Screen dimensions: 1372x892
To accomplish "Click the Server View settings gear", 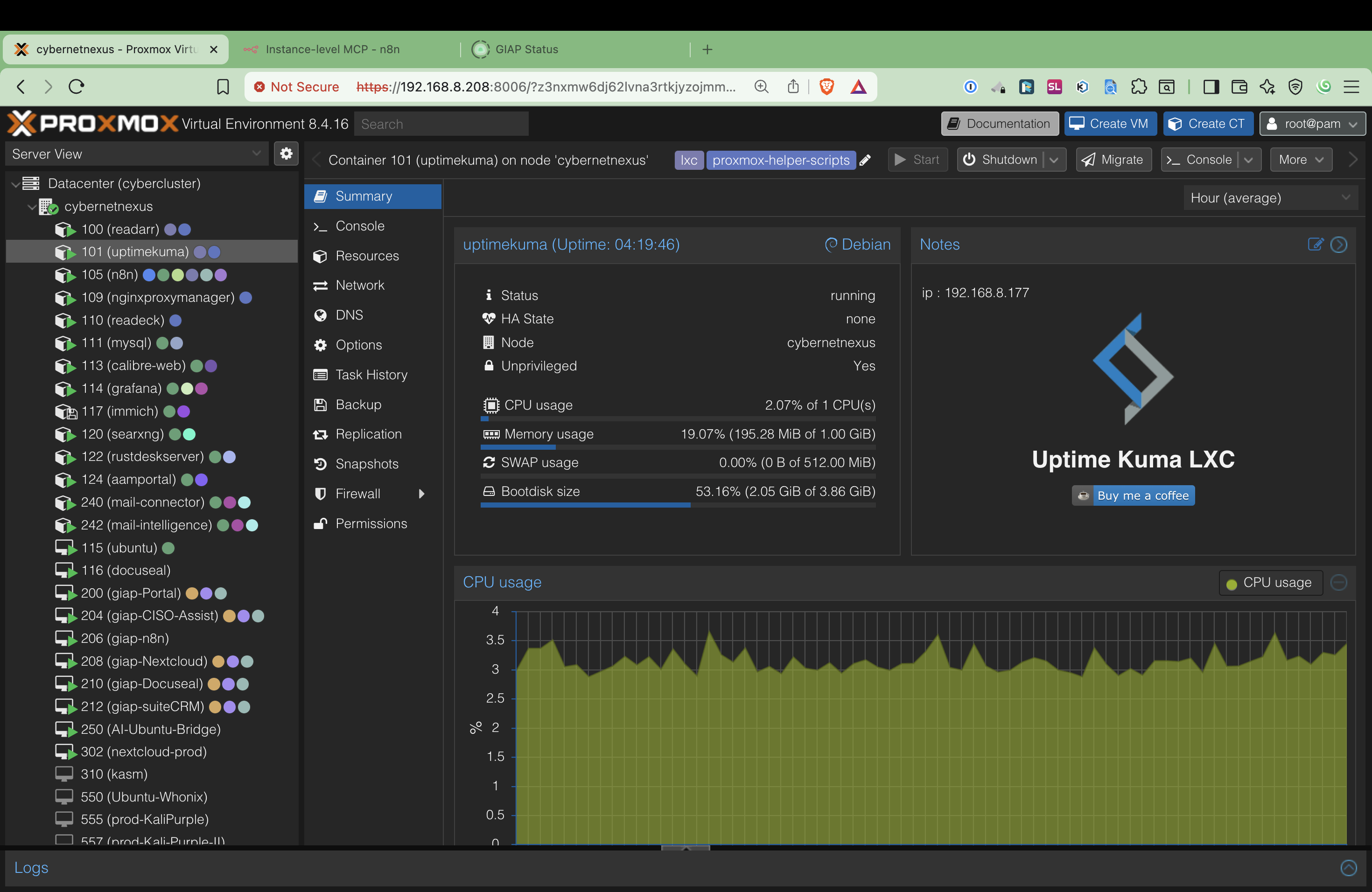I will point(286,154).
